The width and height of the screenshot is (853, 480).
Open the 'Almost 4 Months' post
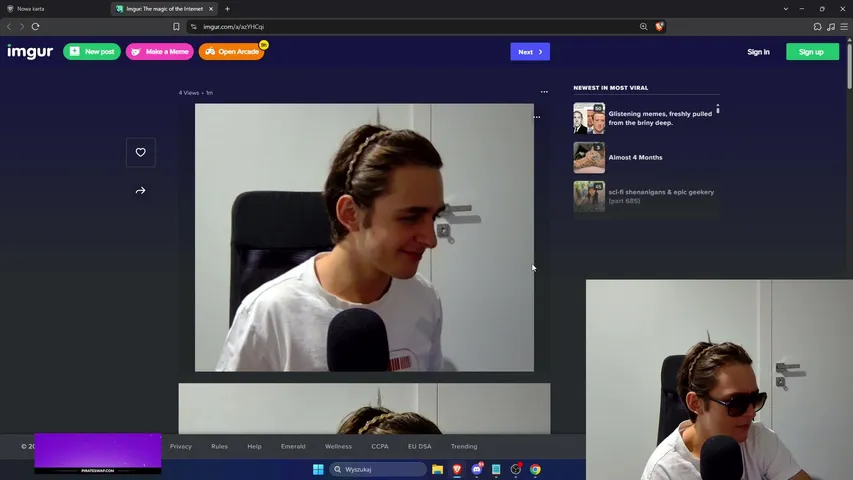pos(635,157)
